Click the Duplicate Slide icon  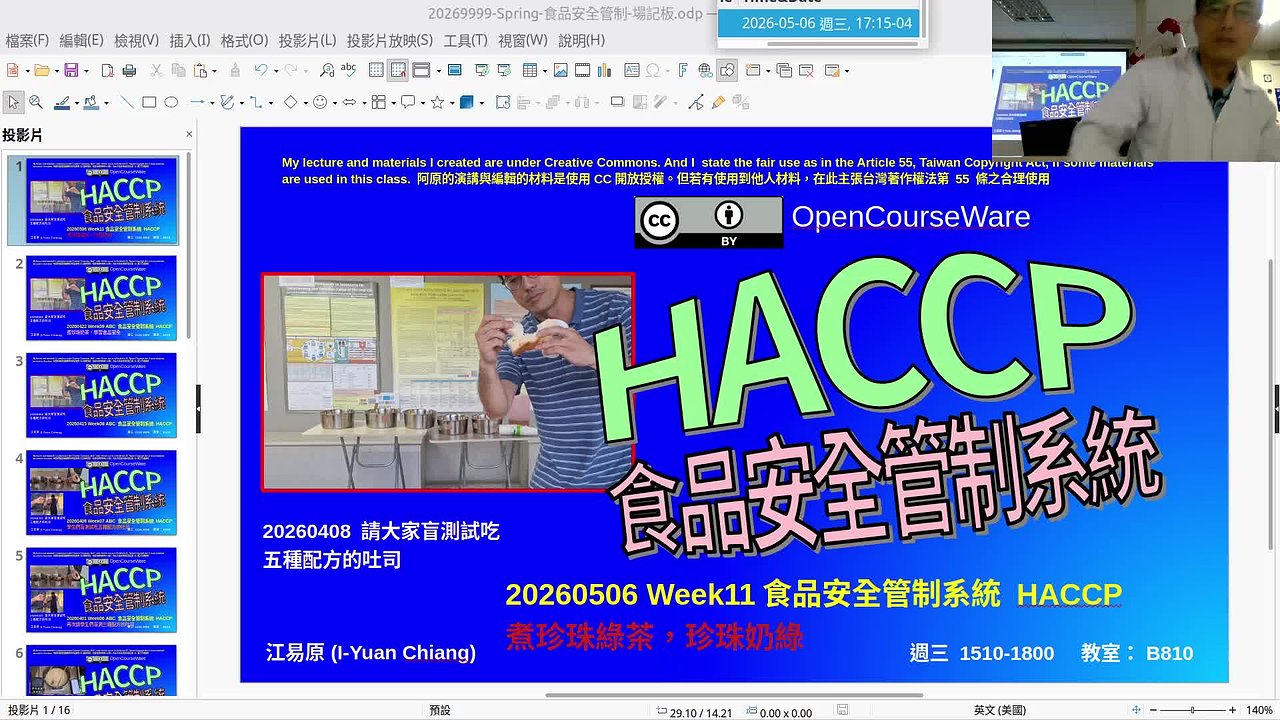(784, 70)
